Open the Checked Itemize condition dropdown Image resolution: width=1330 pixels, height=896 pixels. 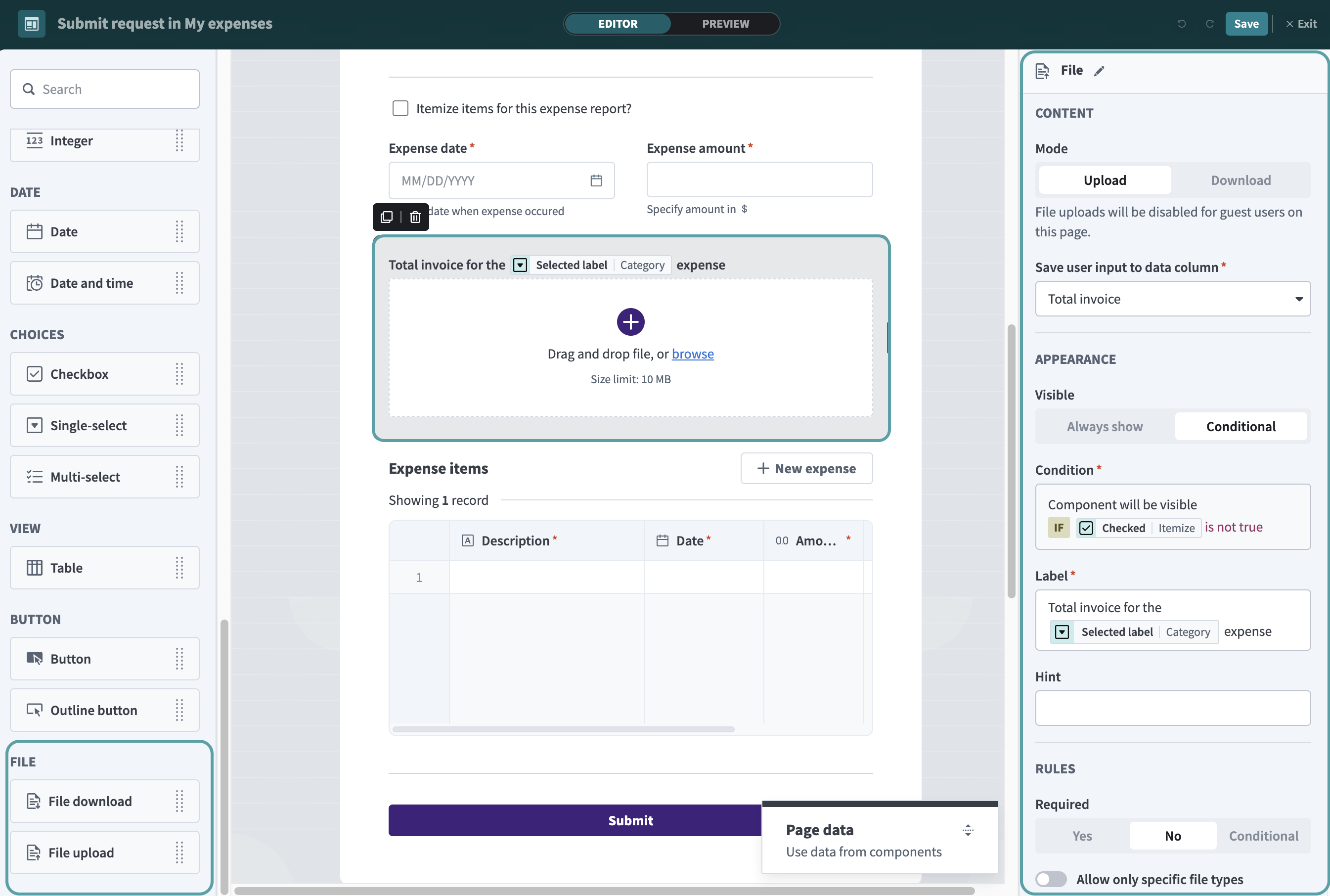(x=1137, y=528)
